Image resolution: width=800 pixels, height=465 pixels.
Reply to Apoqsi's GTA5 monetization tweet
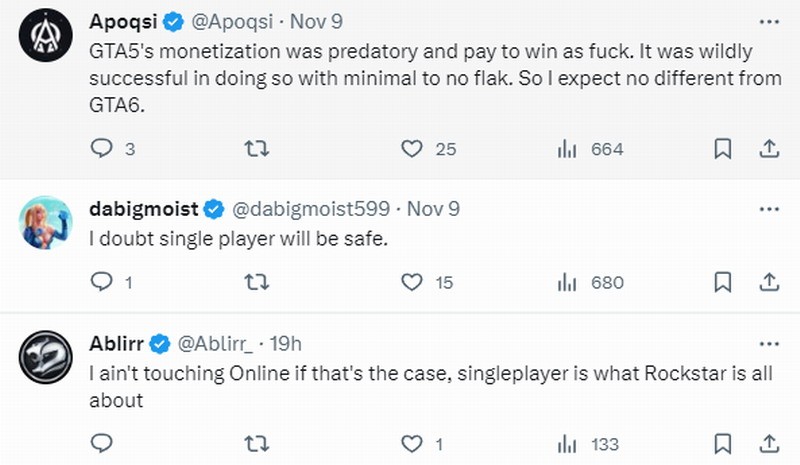pyautogui.click(x=100, y=149)
